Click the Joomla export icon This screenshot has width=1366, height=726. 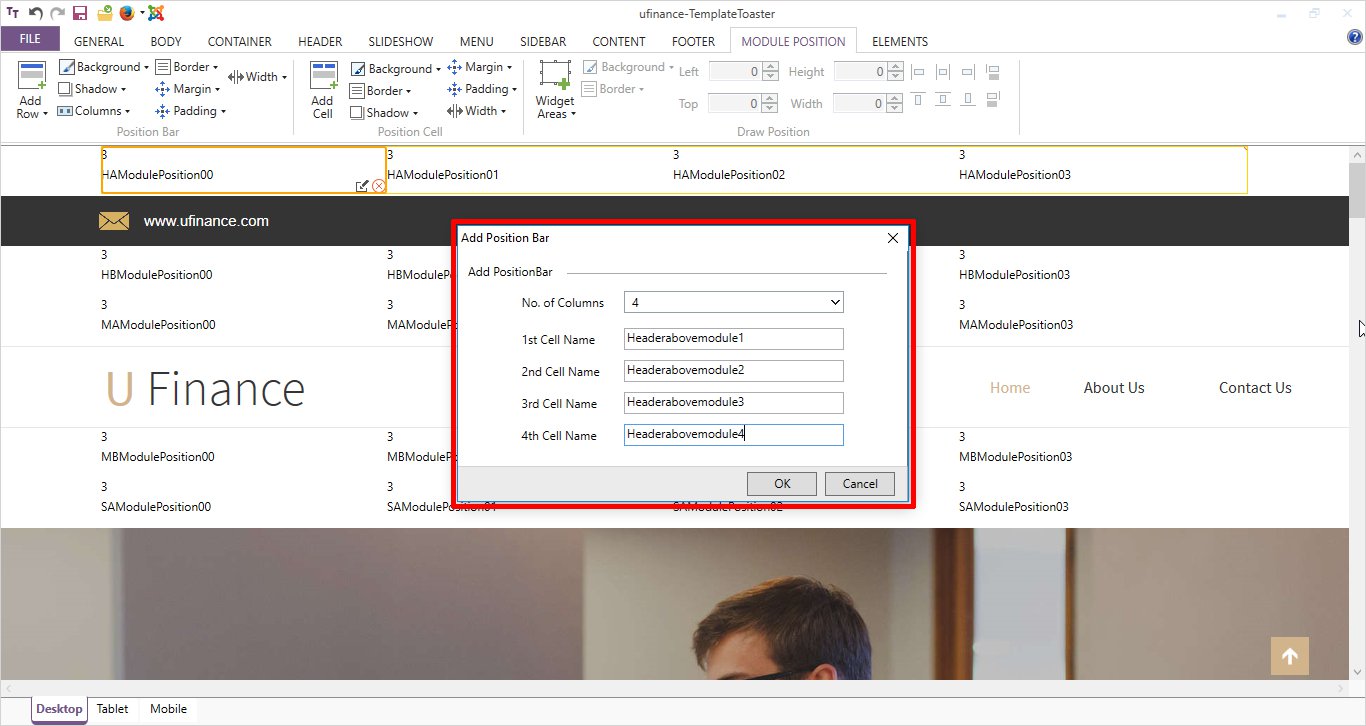[x=156, y=13]
